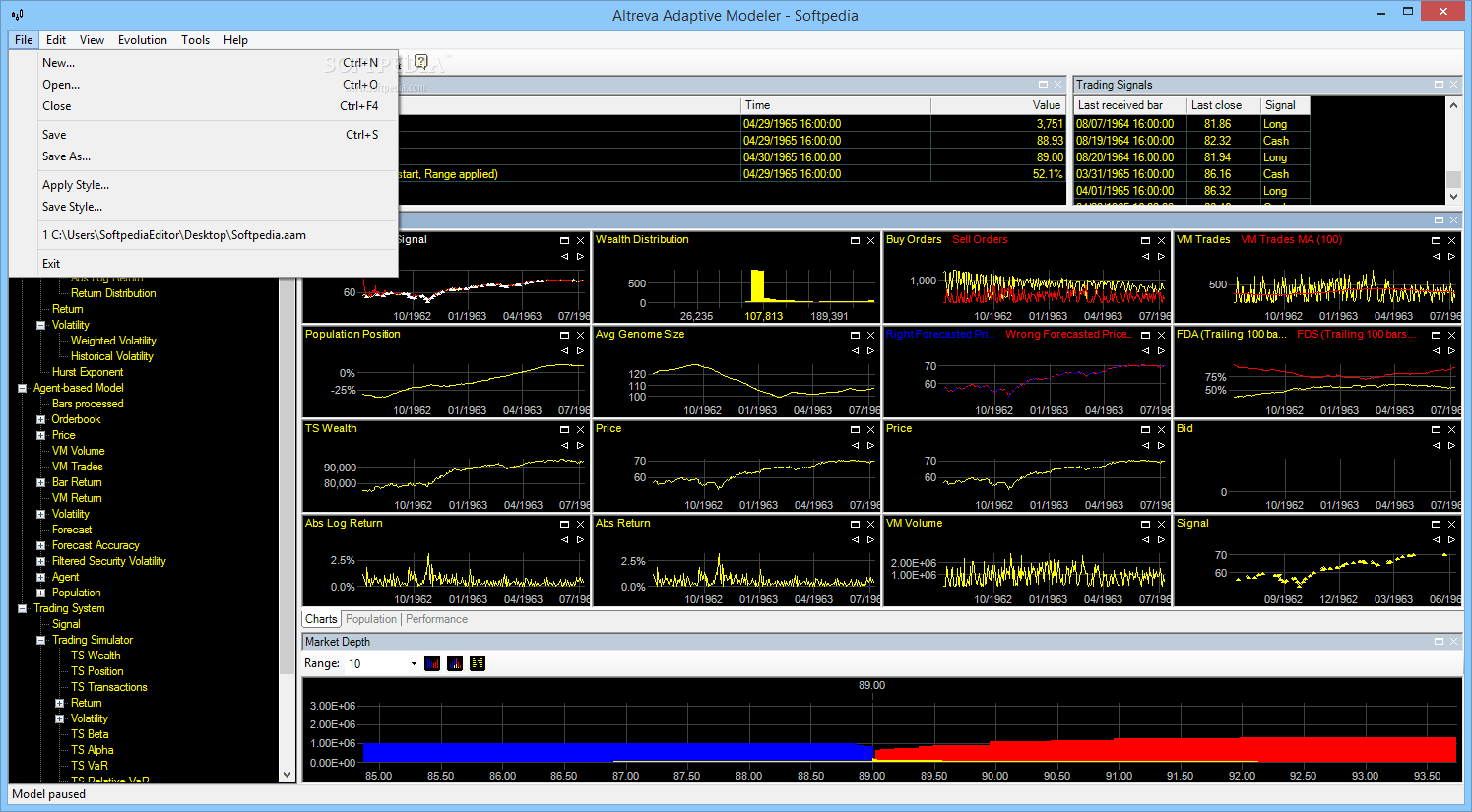The height and width of the screenshot is (812, 1472).
Task: Expand the Price tree node
Action: 40,435
